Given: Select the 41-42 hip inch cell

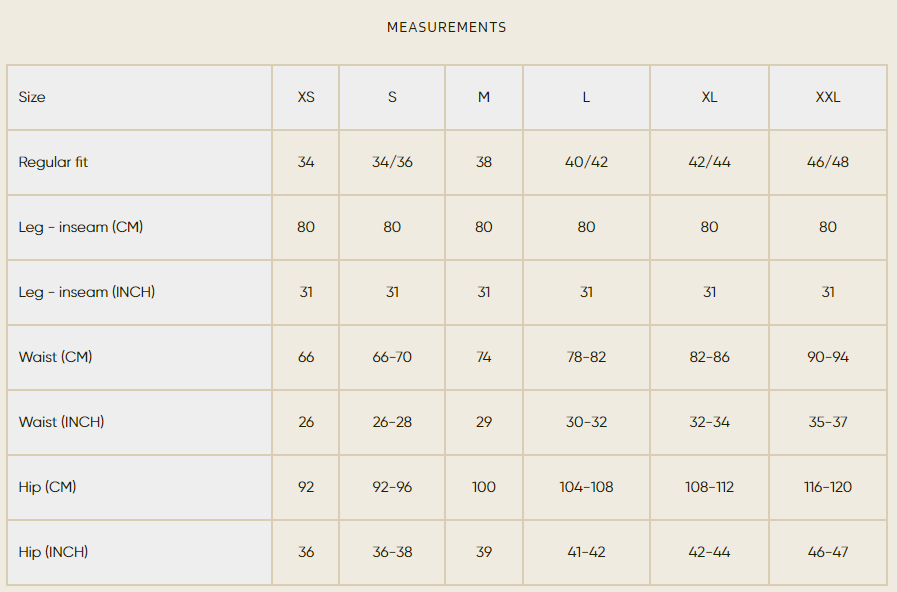Looking at the screenshot, I should (586, 552).
